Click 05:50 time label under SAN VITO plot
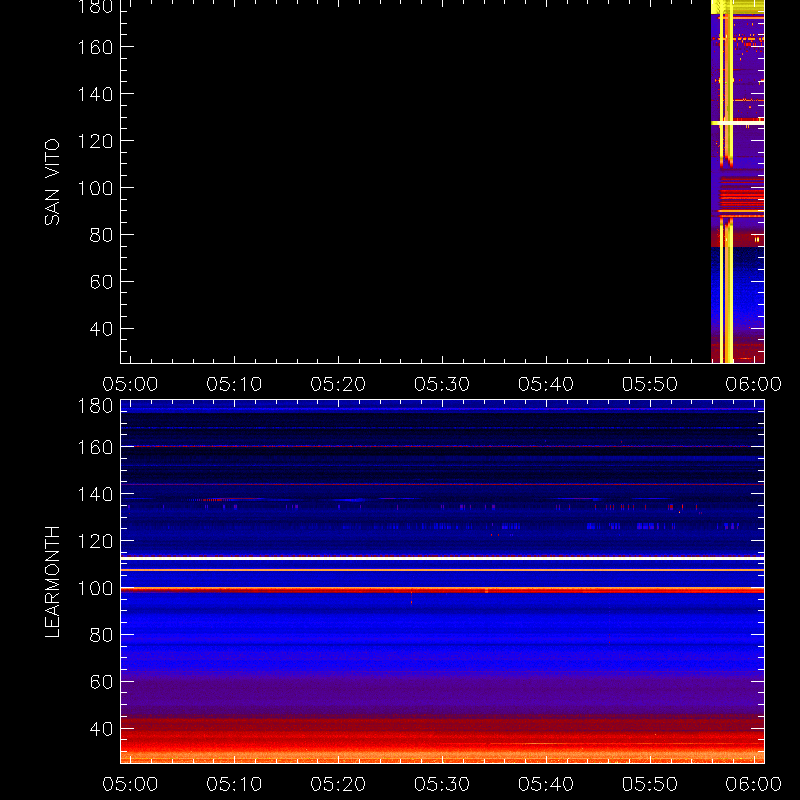The height and width of the screenshot is (800, 800). 649,384
